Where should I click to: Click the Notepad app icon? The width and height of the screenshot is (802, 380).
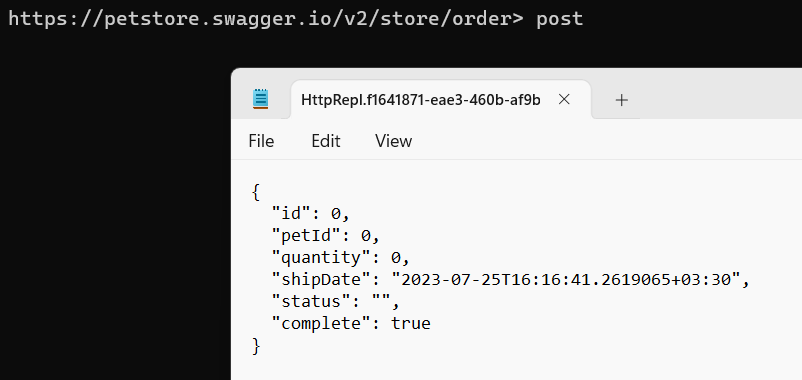(260, 99)
